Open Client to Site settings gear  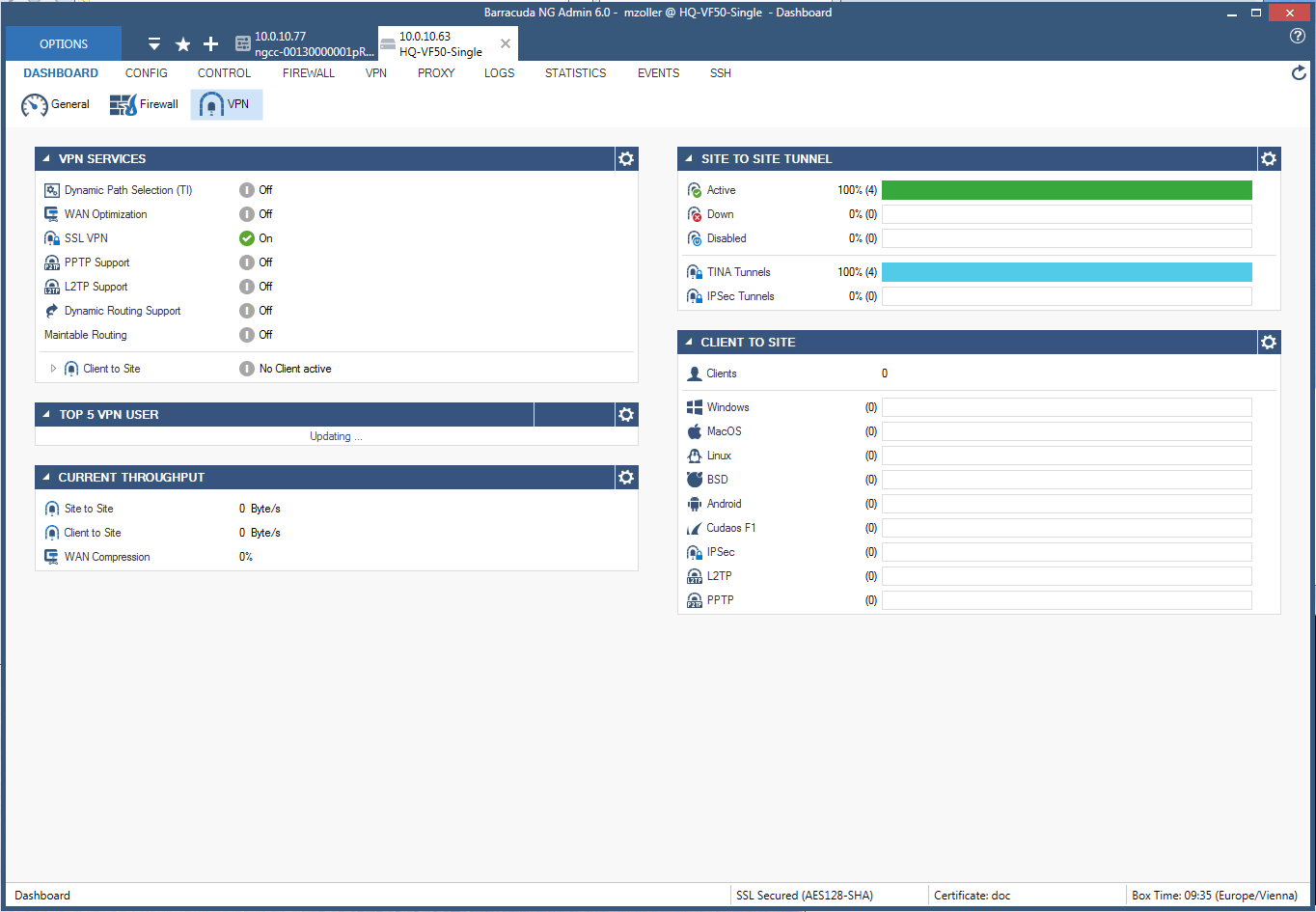[1269, 342]
